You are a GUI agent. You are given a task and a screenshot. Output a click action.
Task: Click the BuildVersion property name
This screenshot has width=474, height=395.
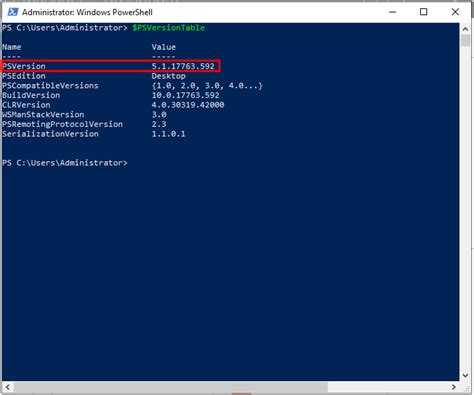(31, 95)
